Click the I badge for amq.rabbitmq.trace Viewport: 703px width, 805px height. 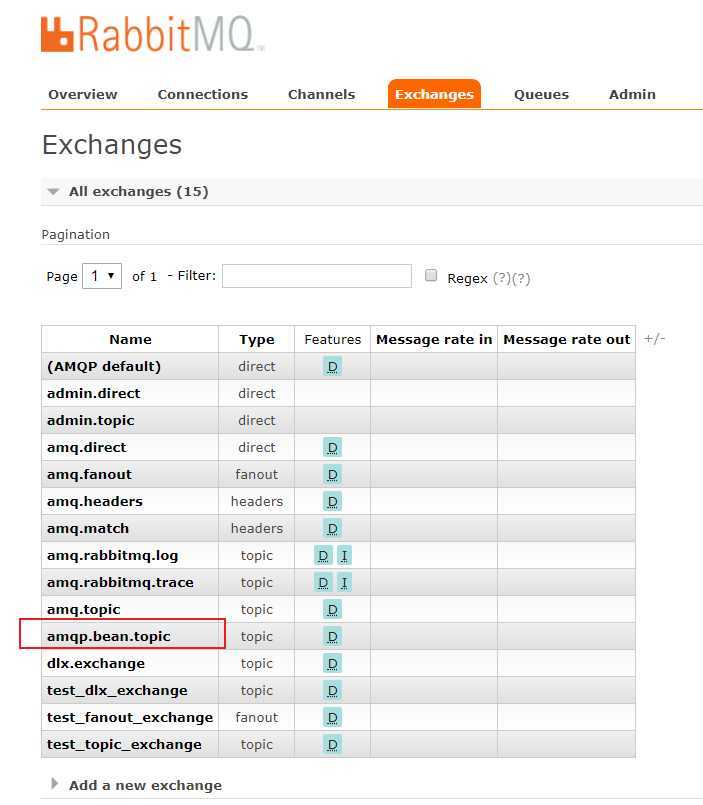(x=344, y=582)
